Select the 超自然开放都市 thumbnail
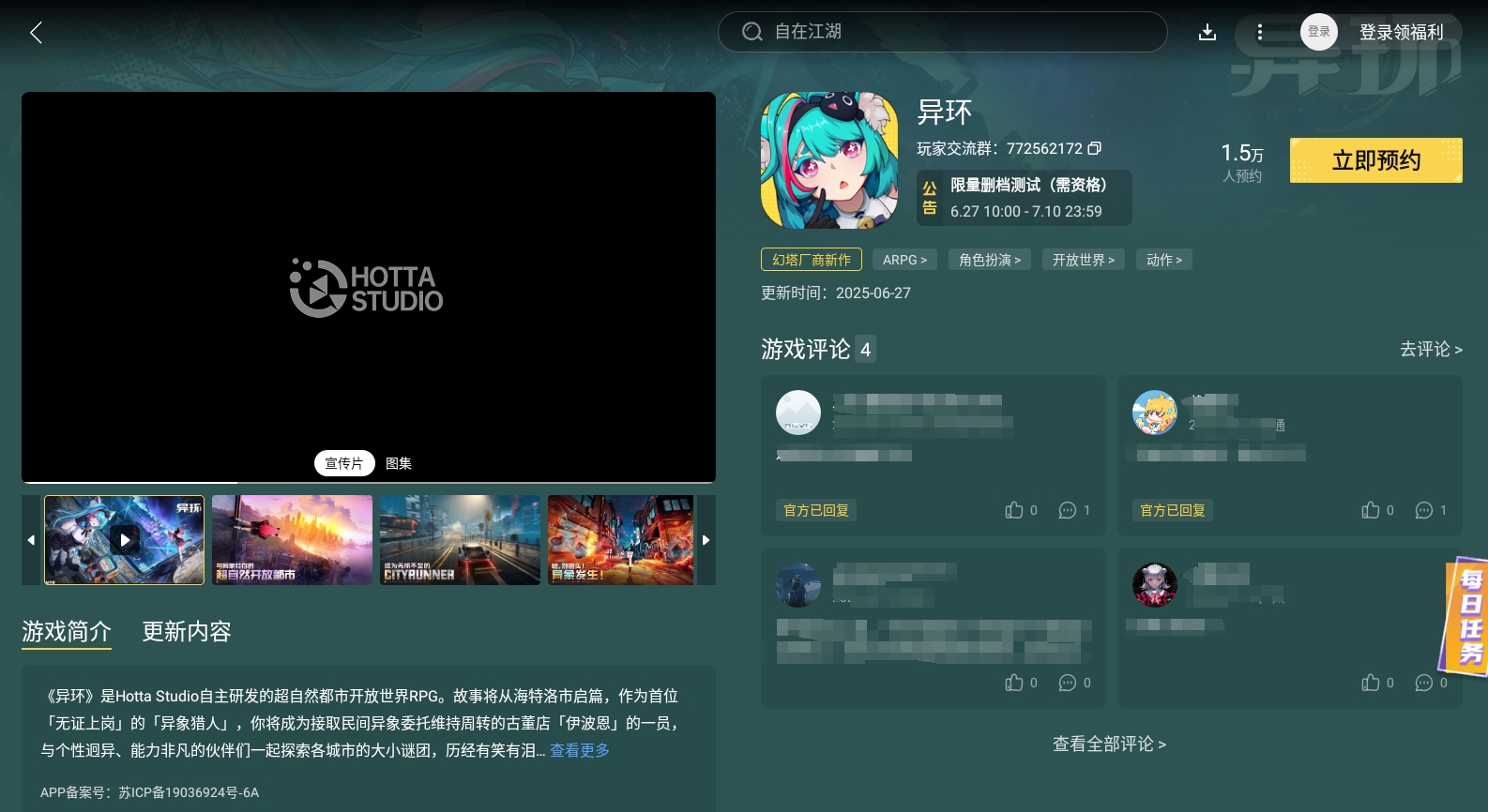The image size is (1488, 812). click(x=292, y=540)
